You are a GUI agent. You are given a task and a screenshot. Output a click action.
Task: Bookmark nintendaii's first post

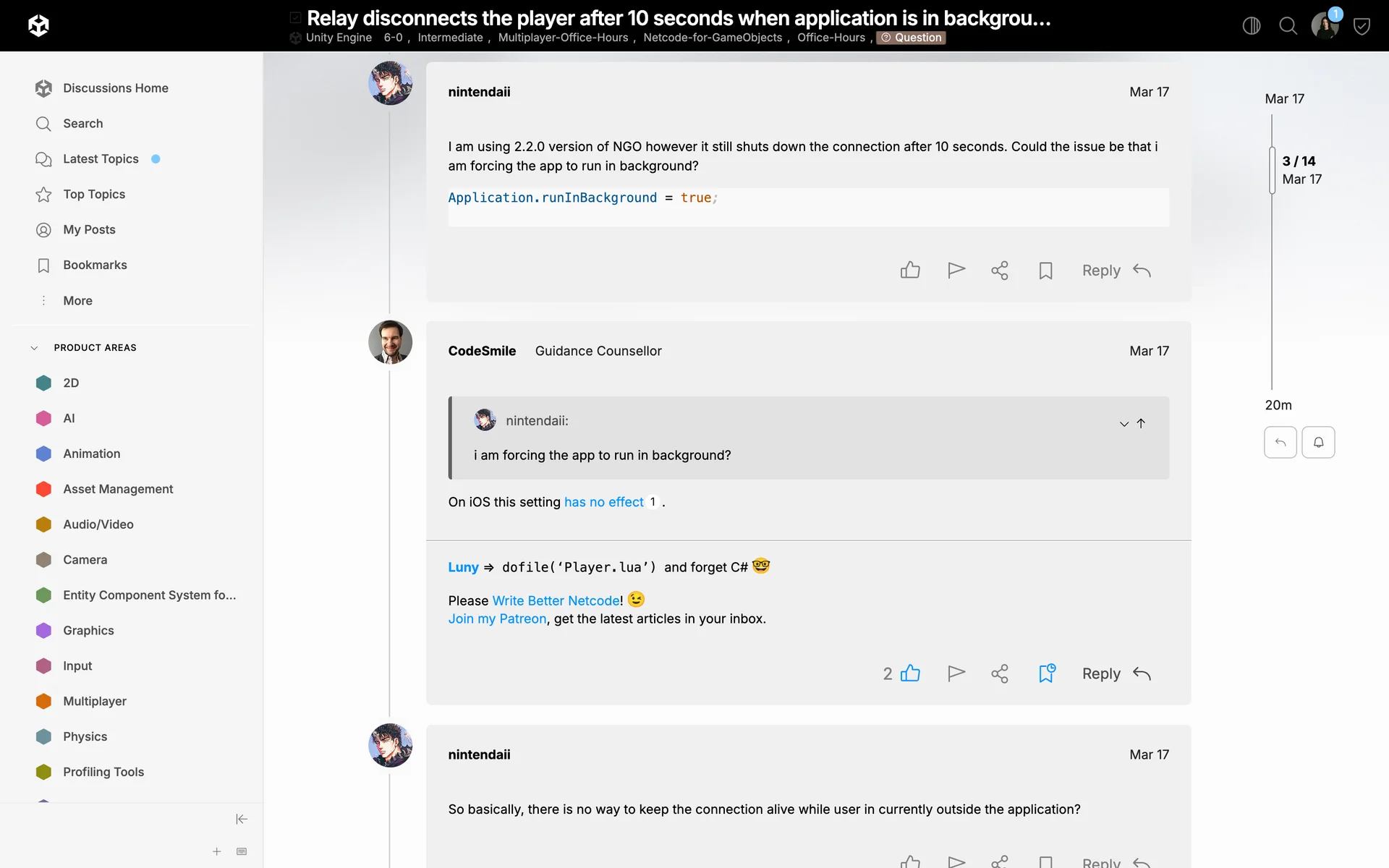pyautogui.click(x=1045, y=271)
